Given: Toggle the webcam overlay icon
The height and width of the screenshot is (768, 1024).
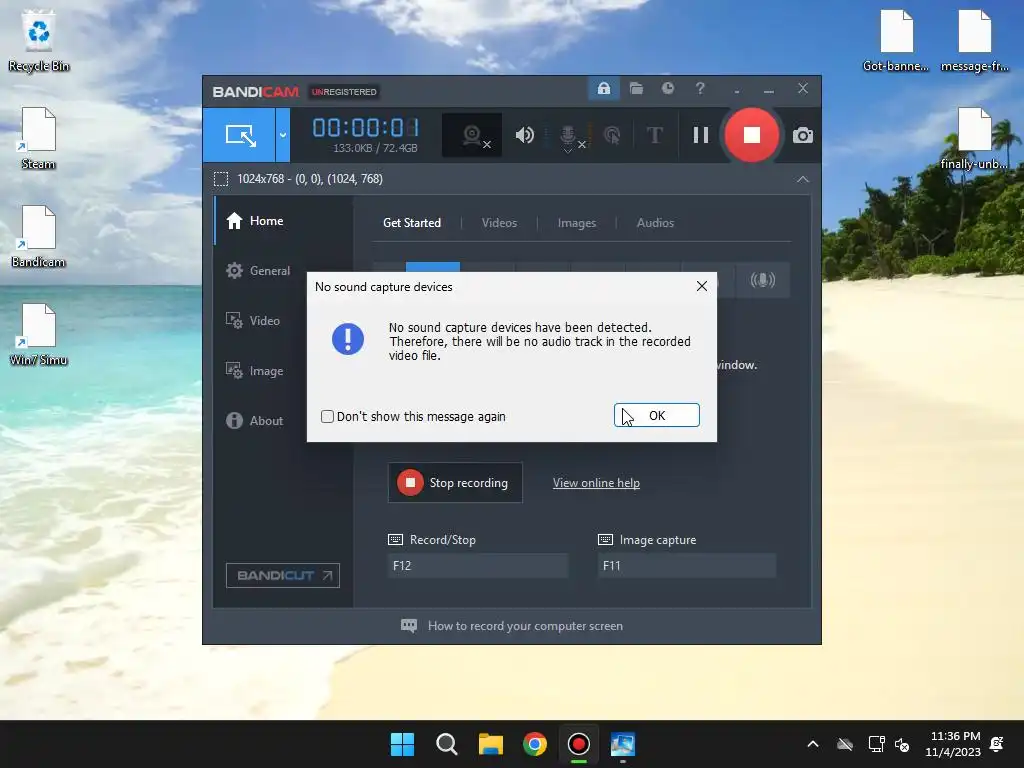Looking at the screenshot, I should [x=472, y=135].
